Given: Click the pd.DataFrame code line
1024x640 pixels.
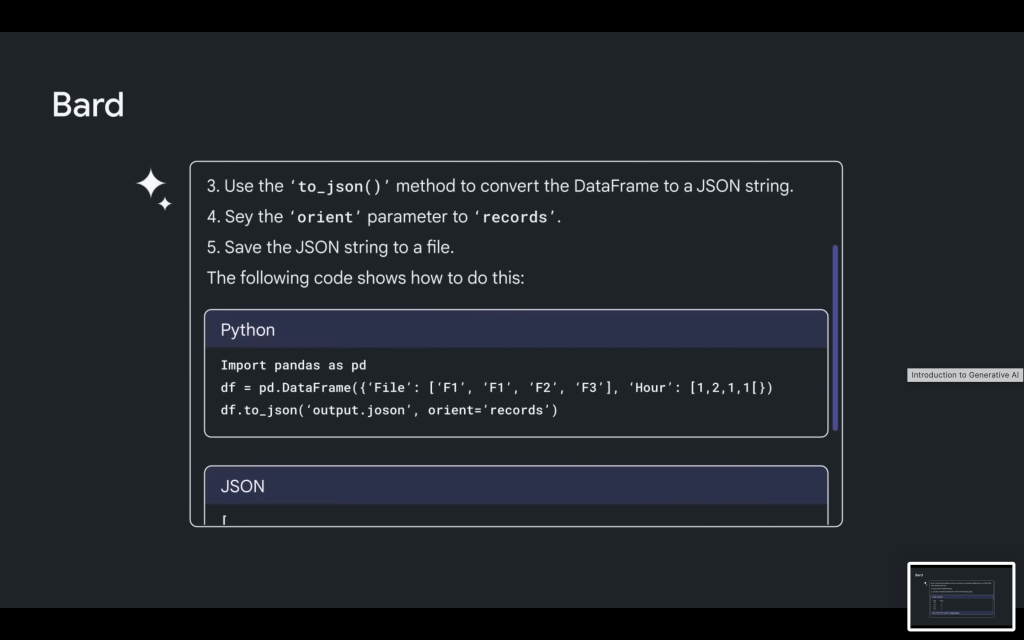Looking at the screenshot, I should pyautogui.click(x=496, y=388).
